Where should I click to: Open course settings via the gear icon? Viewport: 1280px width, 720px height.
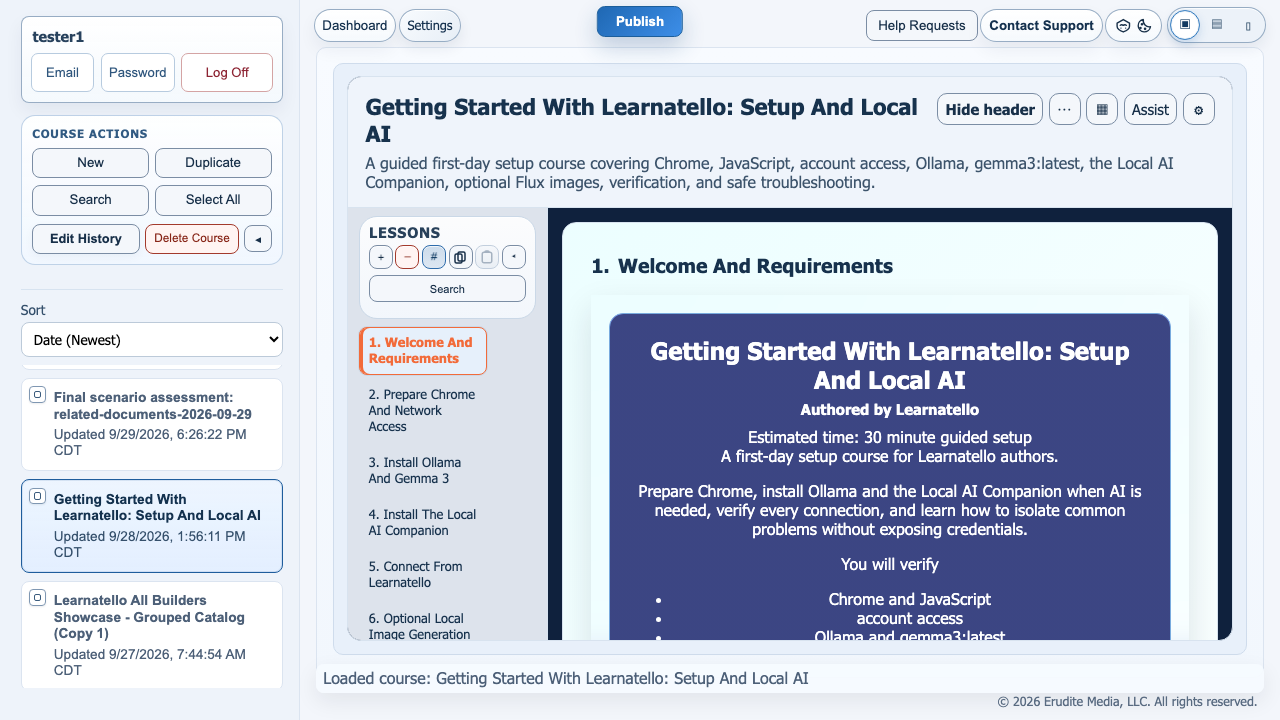click(x=1199, y=109)
